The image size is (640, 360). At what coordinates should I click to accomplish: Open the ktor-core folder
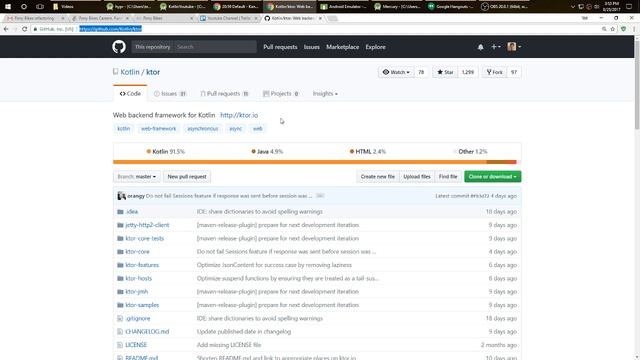138,252
